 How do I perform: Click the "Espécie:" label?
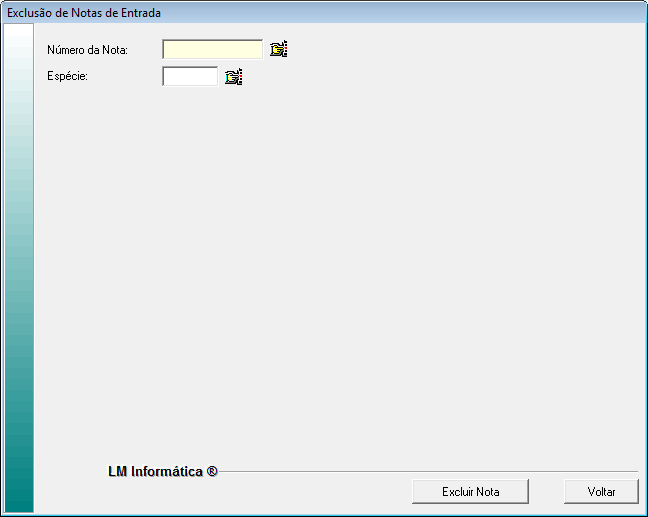tap(67, 76)
